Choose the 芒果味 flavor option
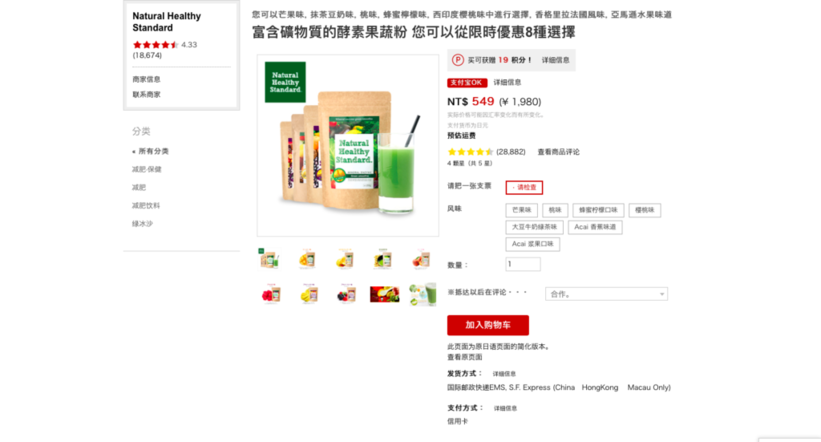The height and width of the screenshot is (442, 821). tap(522, 210)
